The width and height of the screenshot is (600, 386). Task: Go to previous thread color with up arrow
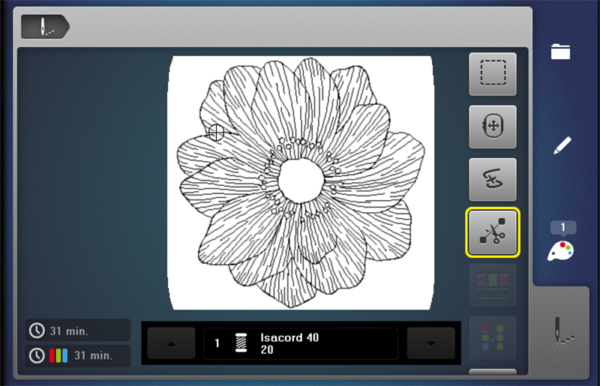point(171,343)
